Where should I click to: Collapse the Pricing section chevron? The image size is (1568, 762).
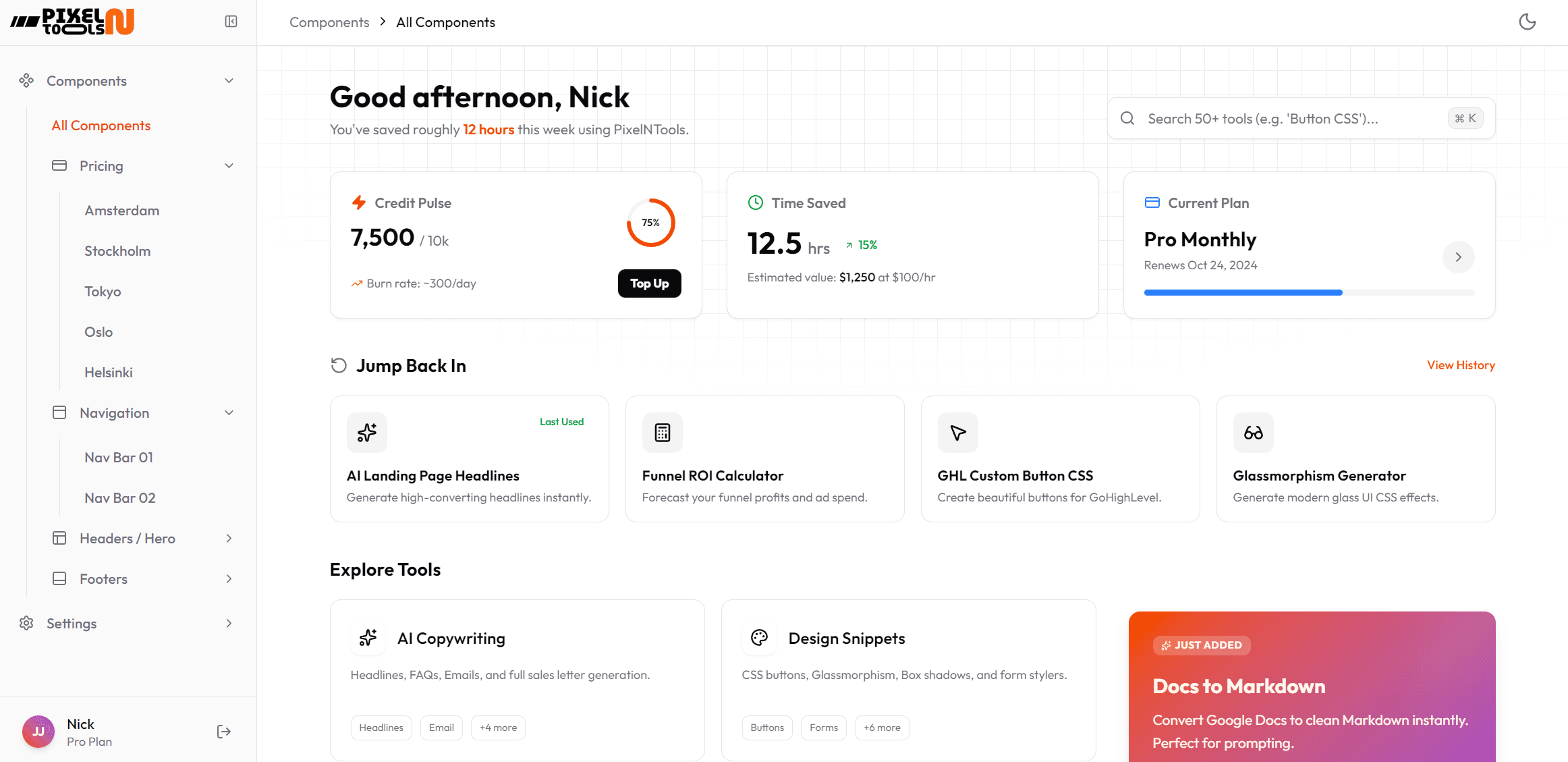[x=229, y=165]
